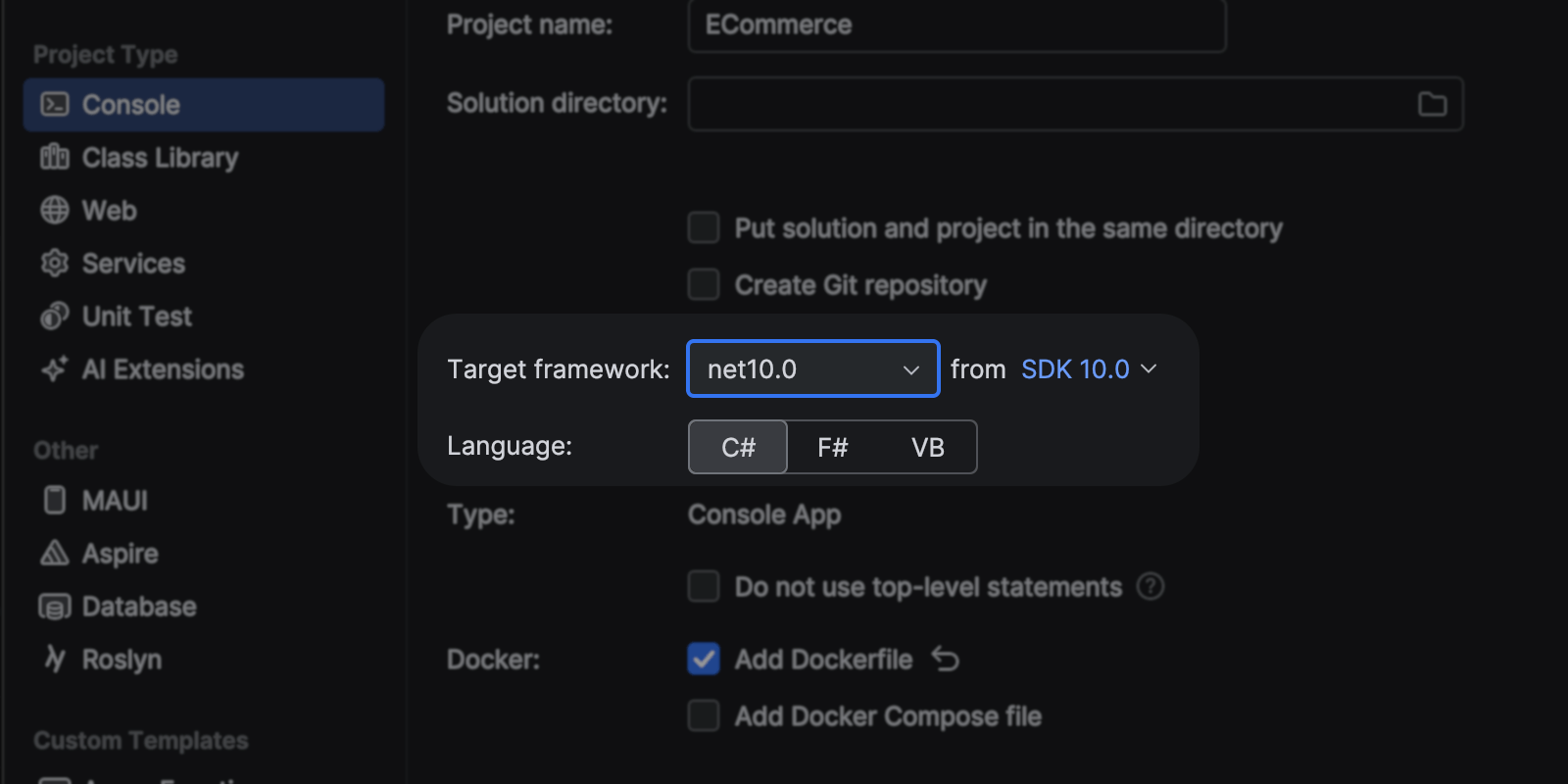
Task: Select the Console project type icon
Action: 55,104
